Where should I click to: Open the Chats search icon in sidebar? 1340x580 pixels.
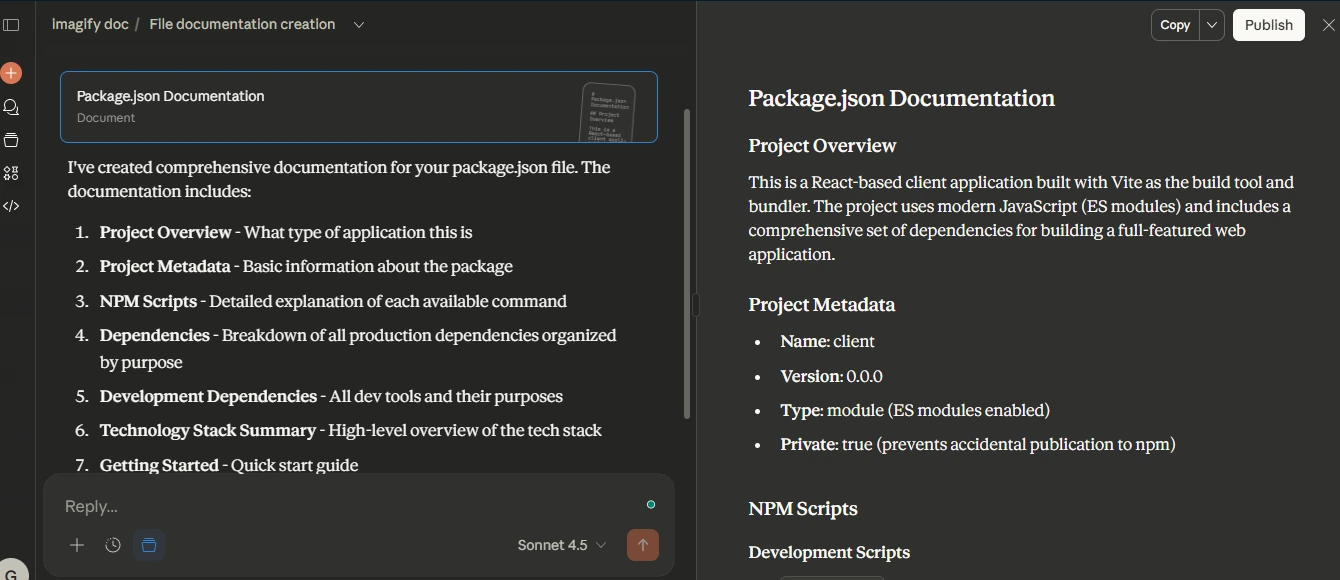click(x=11, y=106)
